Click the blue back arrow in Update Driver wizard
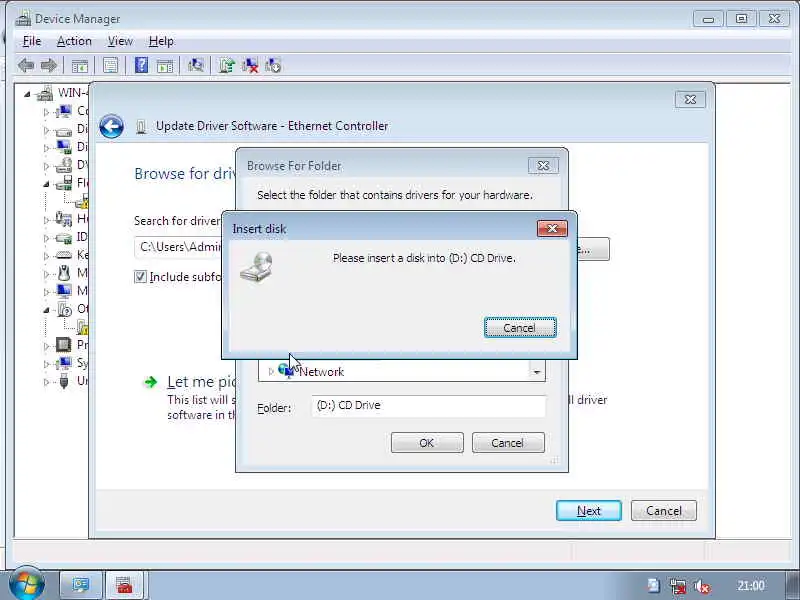800x600 pixels. click(111, 127)
